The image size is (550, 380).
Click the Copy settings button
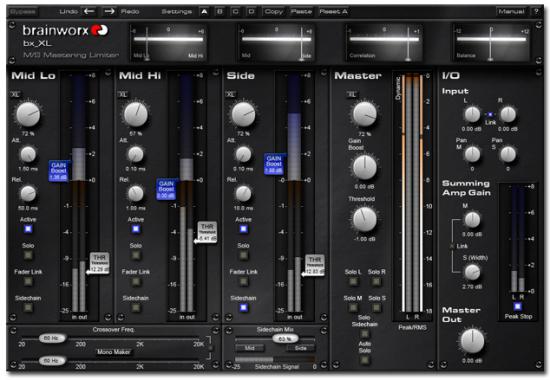[x=274, y=12]
